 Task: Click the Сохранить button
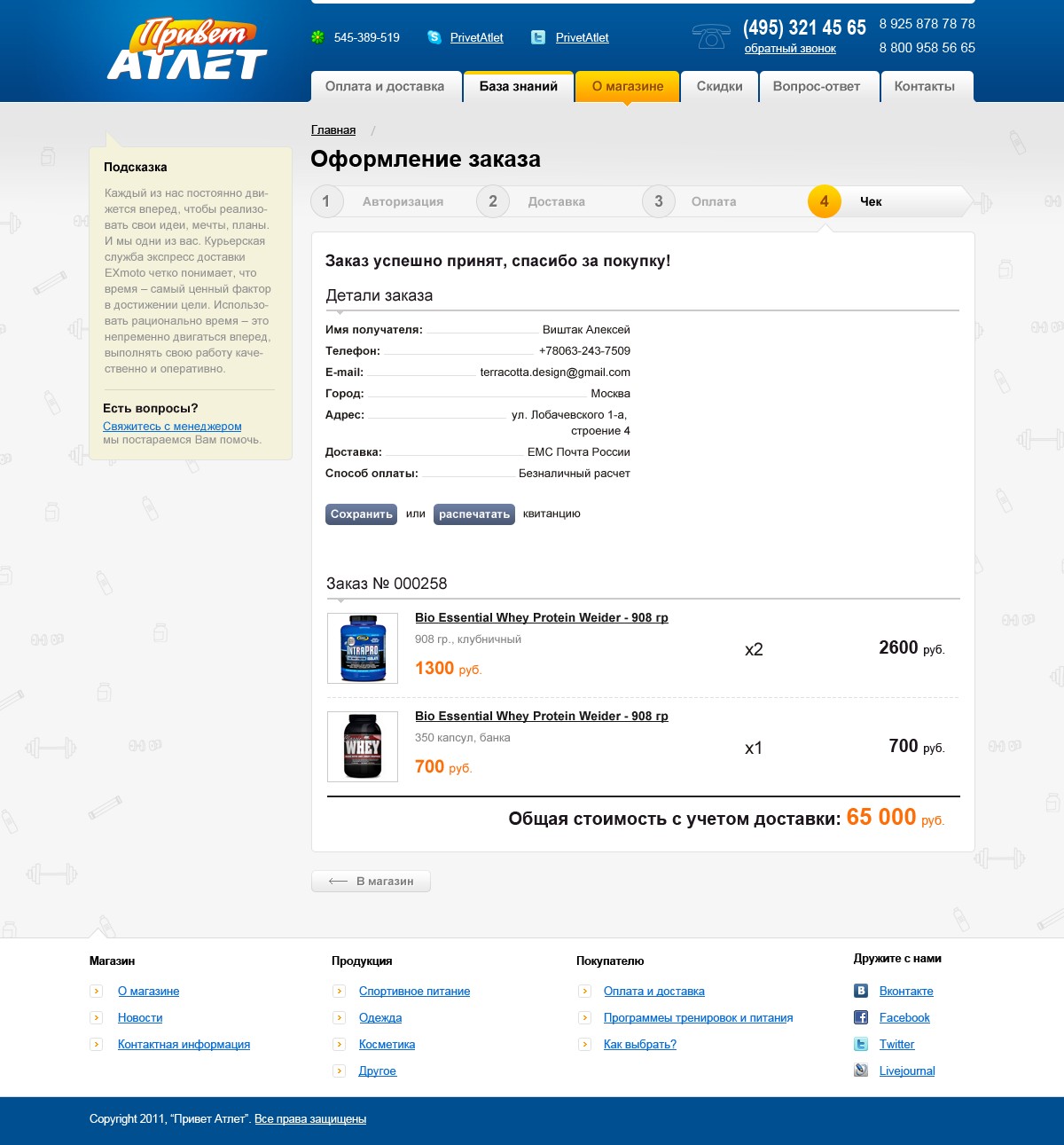(361, 514)
